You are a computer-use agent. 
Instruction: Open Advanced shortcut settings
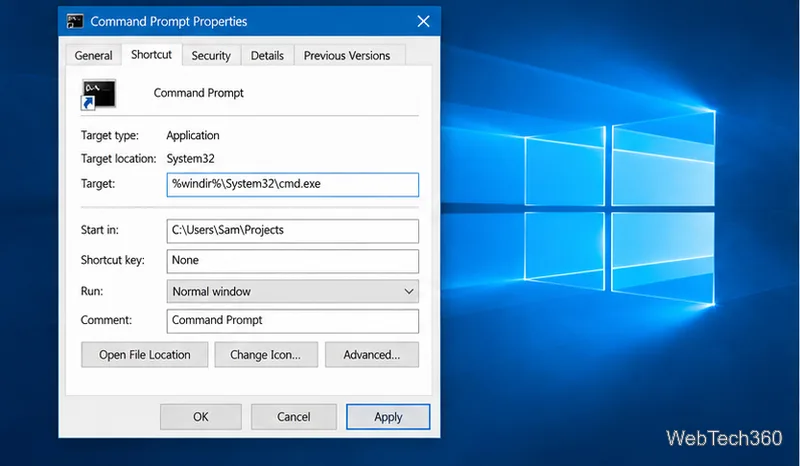coord(372,355)
